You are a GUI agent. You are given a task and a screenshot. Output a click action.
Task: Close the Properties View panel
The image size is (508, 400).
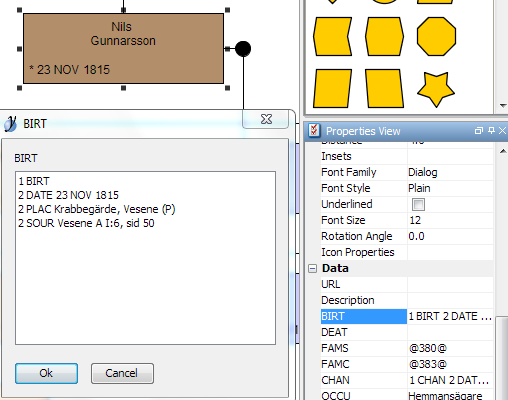click(x=502, y=131)
